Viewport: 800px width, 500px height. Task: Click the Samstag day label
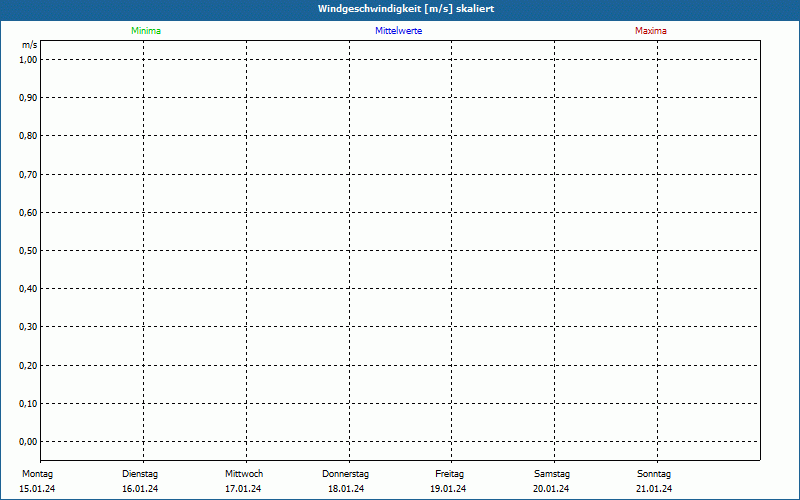pos(551,474)
